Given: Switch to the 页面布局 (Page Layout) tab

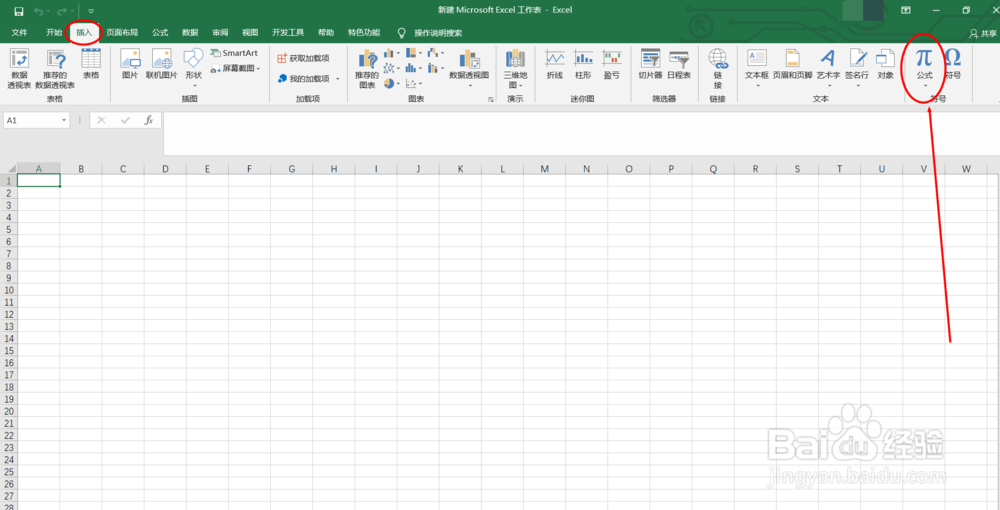Looking at the screenshot, I should click(122, 33).
